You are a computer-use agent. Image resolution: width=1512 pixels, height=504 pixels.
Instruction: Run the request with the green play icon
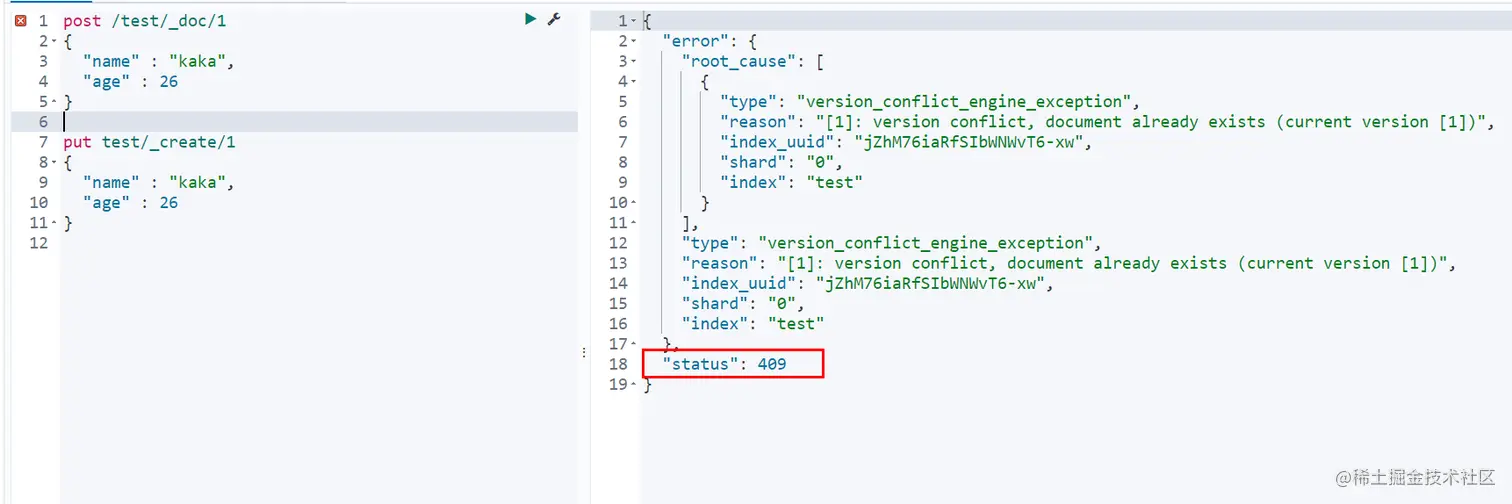(x=531, y=19)
